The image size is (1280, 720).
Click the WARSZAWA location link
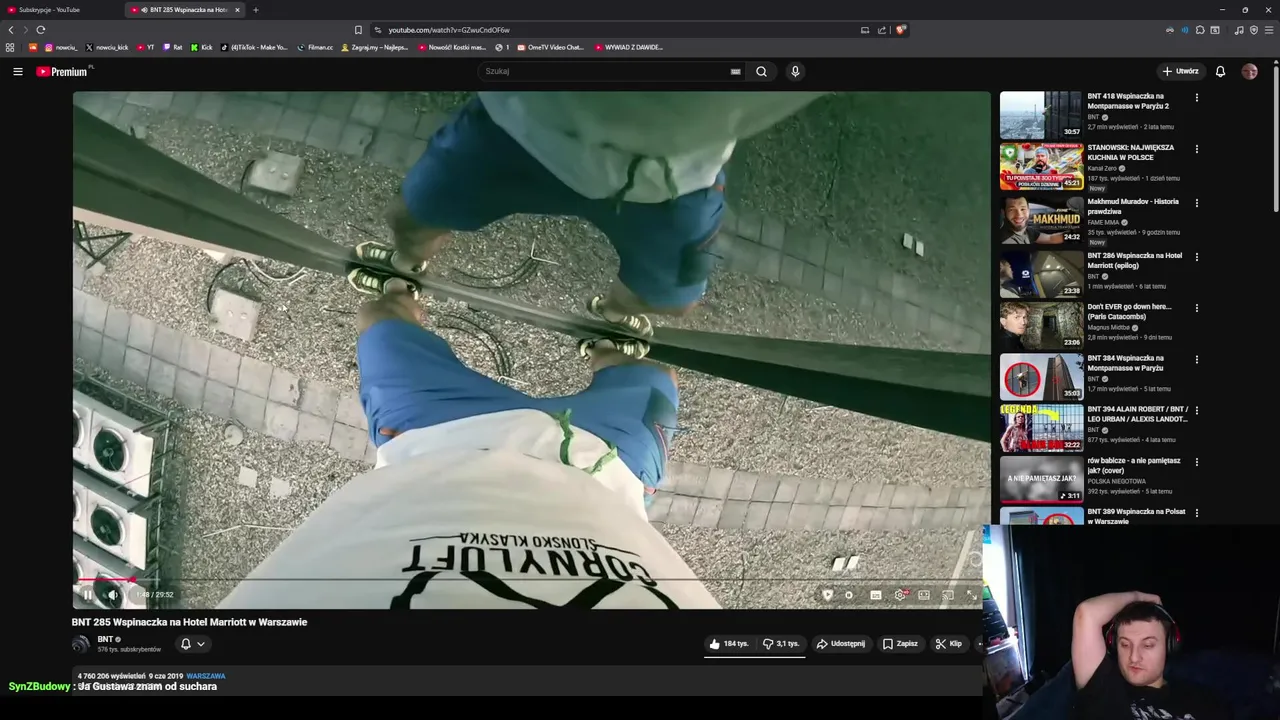click(206, 676)
